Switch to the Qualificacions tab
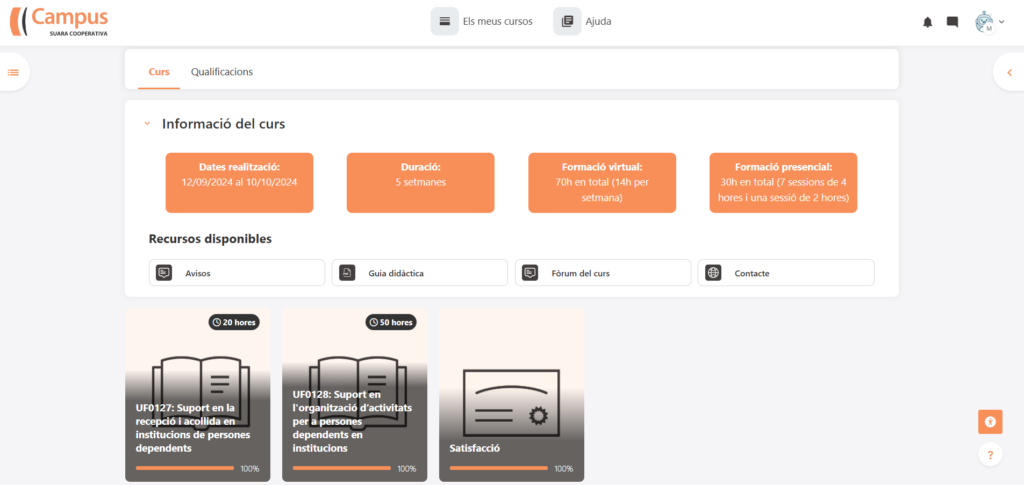This screenshot has height=485, width=1024. (x=222, y=72)
